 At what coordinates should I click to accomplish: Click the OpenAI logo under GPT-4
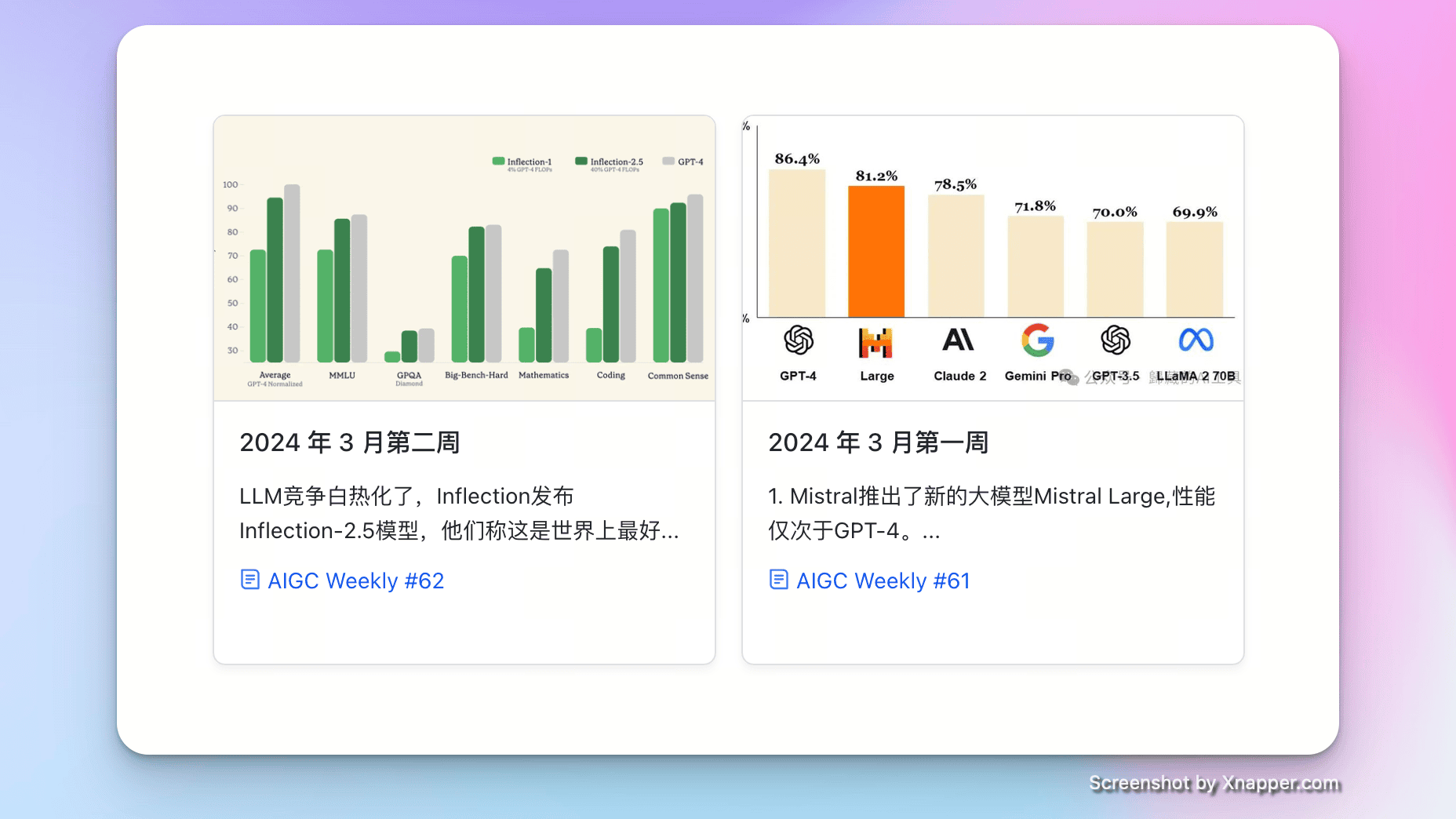coord(798,340)
